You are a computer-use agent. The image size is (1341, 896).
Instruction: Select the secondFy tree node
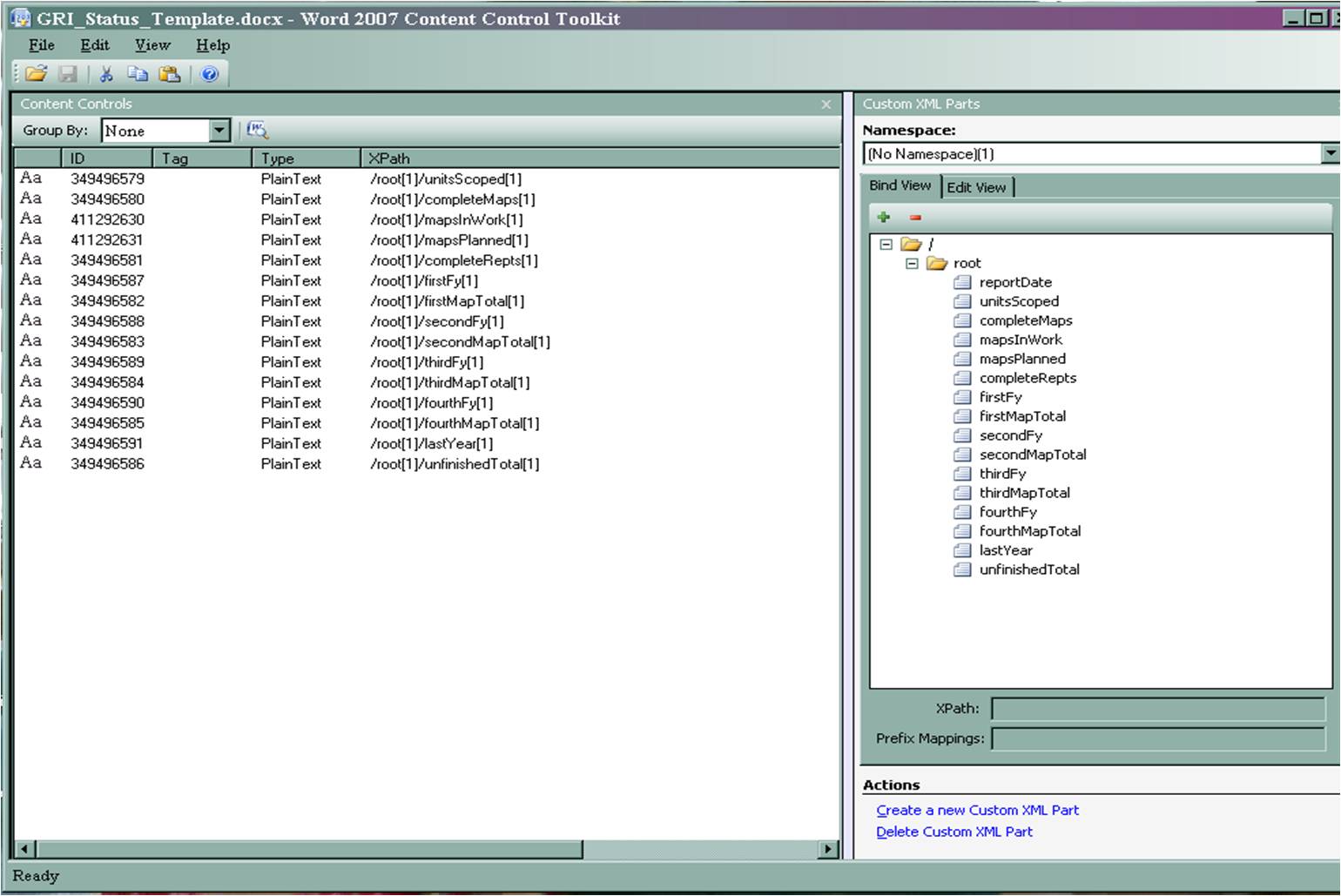point(1010,435)
